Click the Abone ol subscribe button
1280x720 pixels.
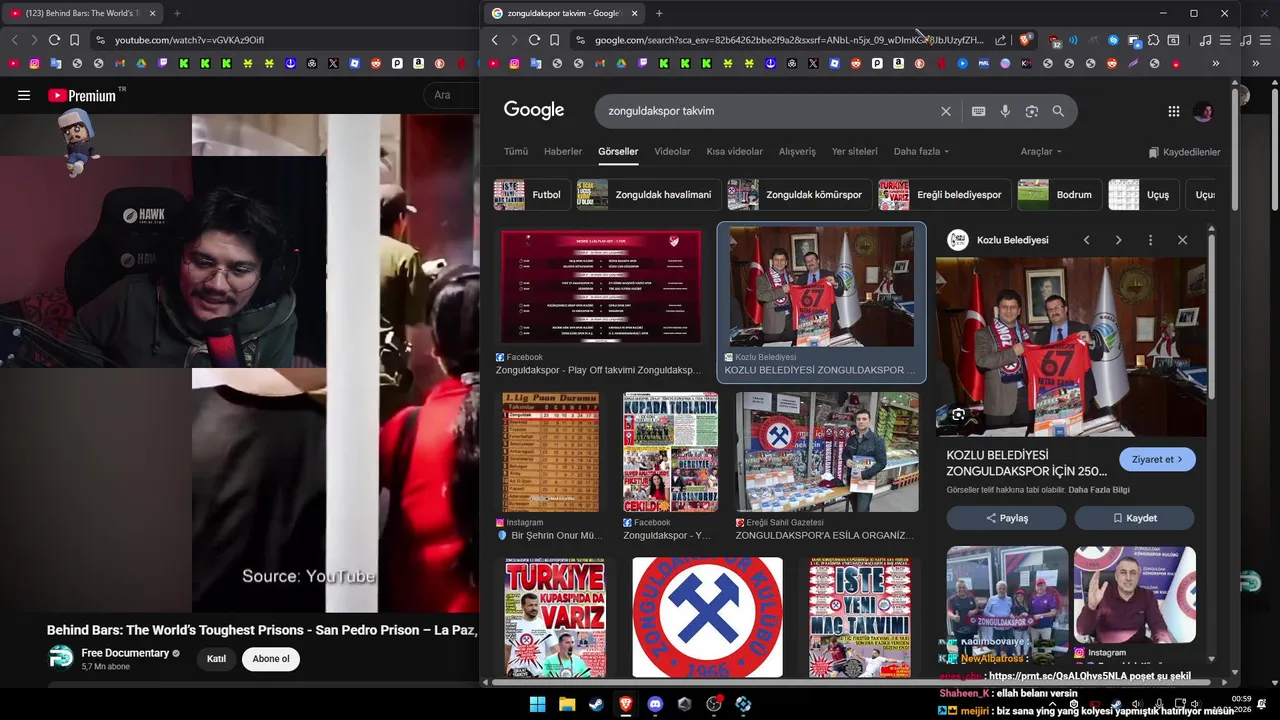coord(270,659)
